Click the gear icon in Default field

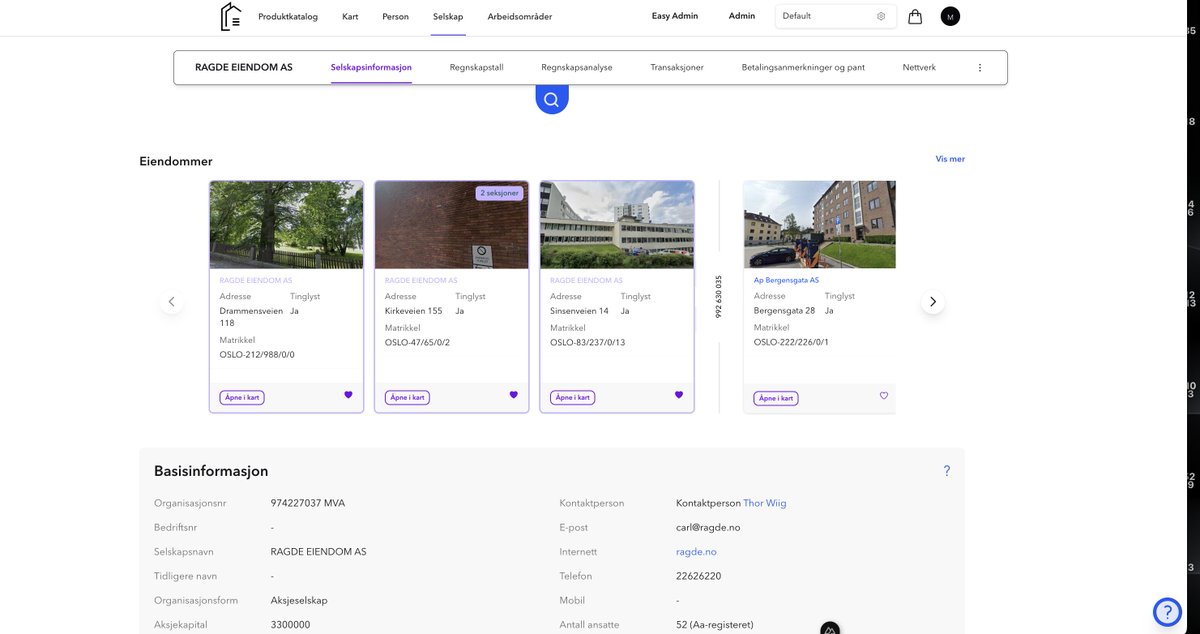(x=881, y=16)
